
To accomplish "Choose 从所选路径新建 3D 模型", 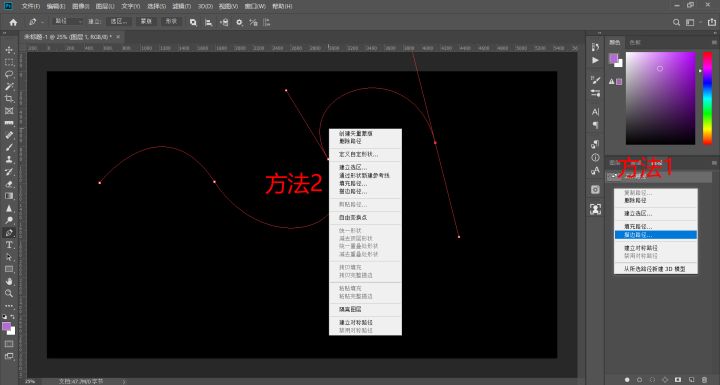I will pos(654,269).
